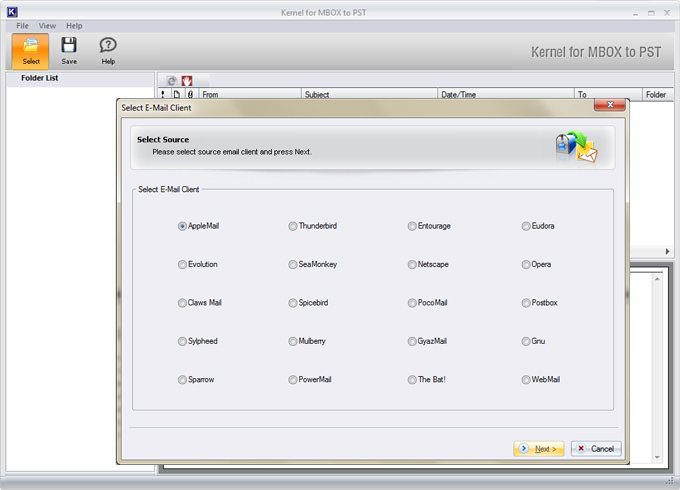Viewport: 680px width, 490px height.
Task: Click the right arrow of horizontal scrollbar
Action: point(667,252)
